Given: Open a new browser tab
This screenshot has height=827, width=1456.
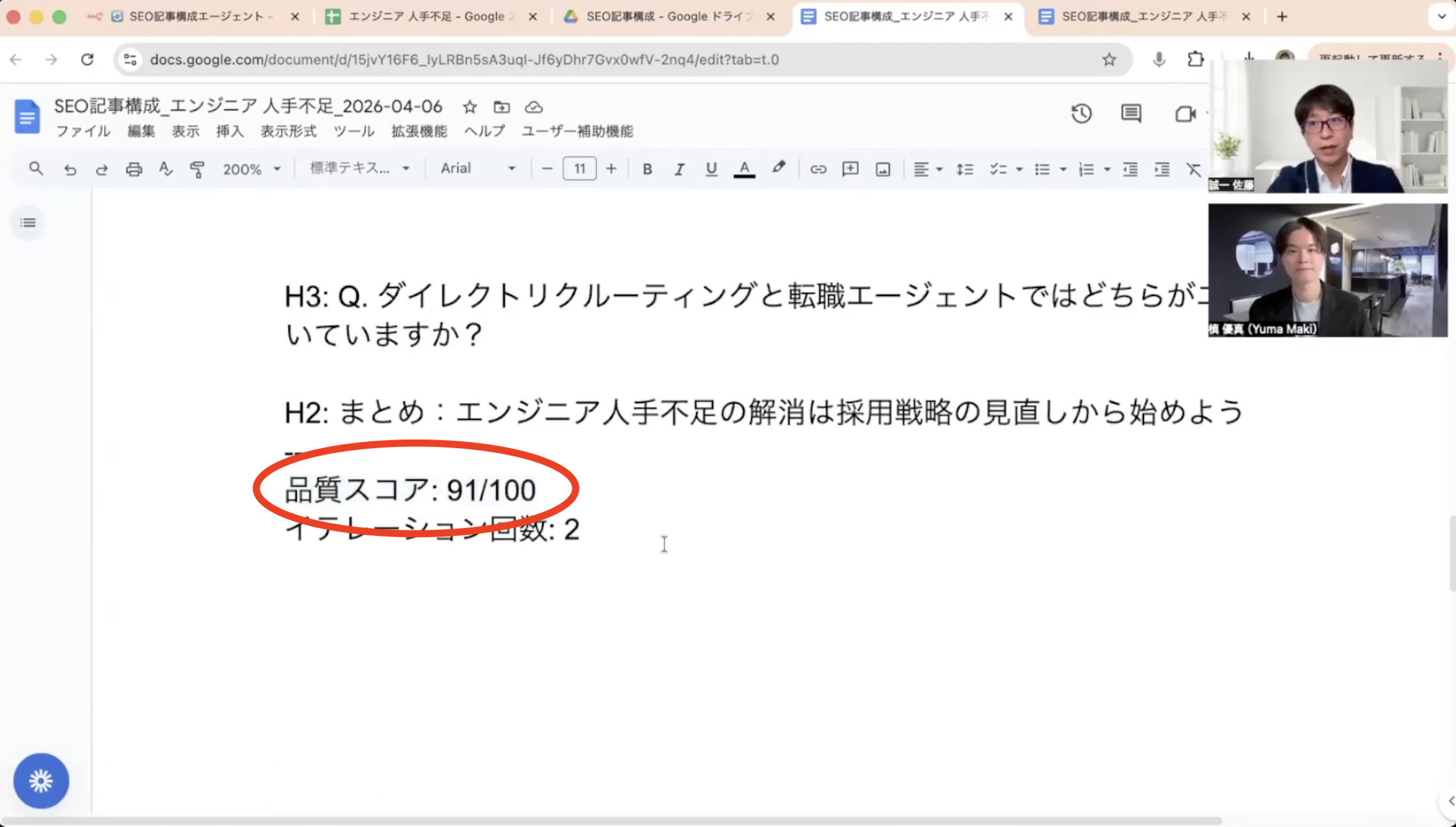Looking at the screenshot, I should pyautogui.click(x=1282, y=17).
